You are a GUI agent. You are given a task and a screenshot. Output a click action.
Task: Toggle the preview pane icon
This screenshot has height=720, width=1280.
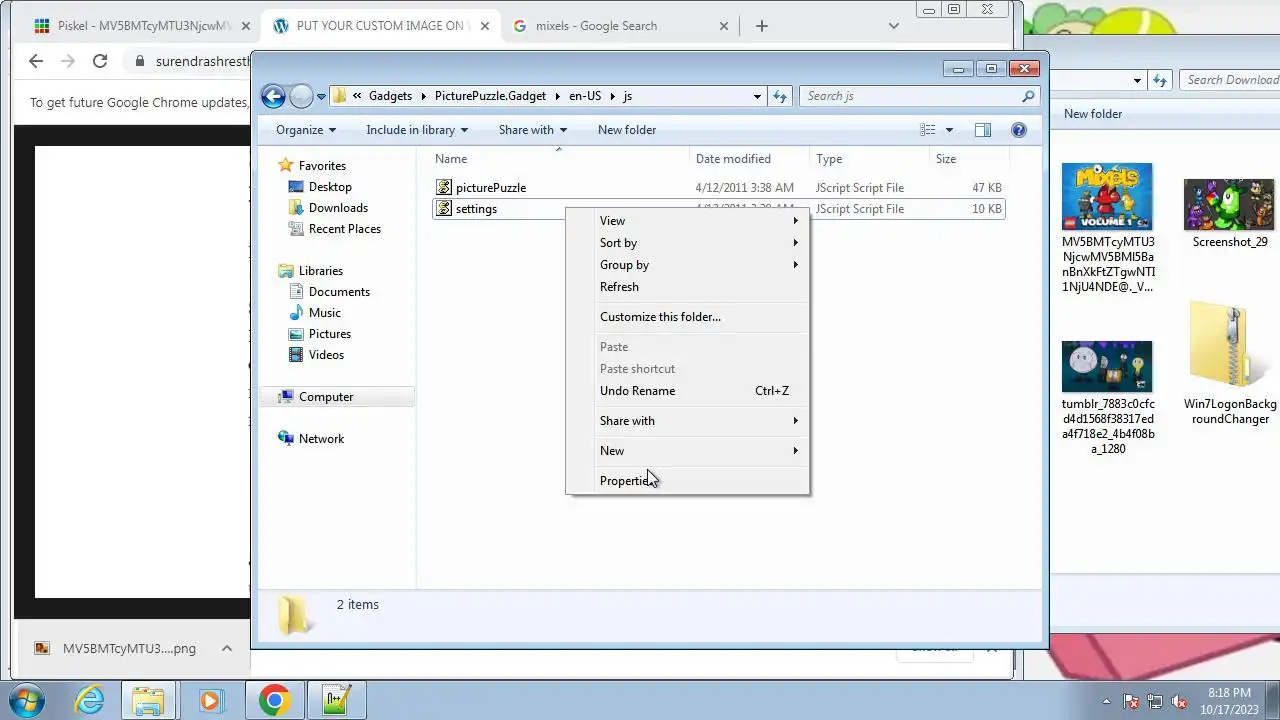983,130
